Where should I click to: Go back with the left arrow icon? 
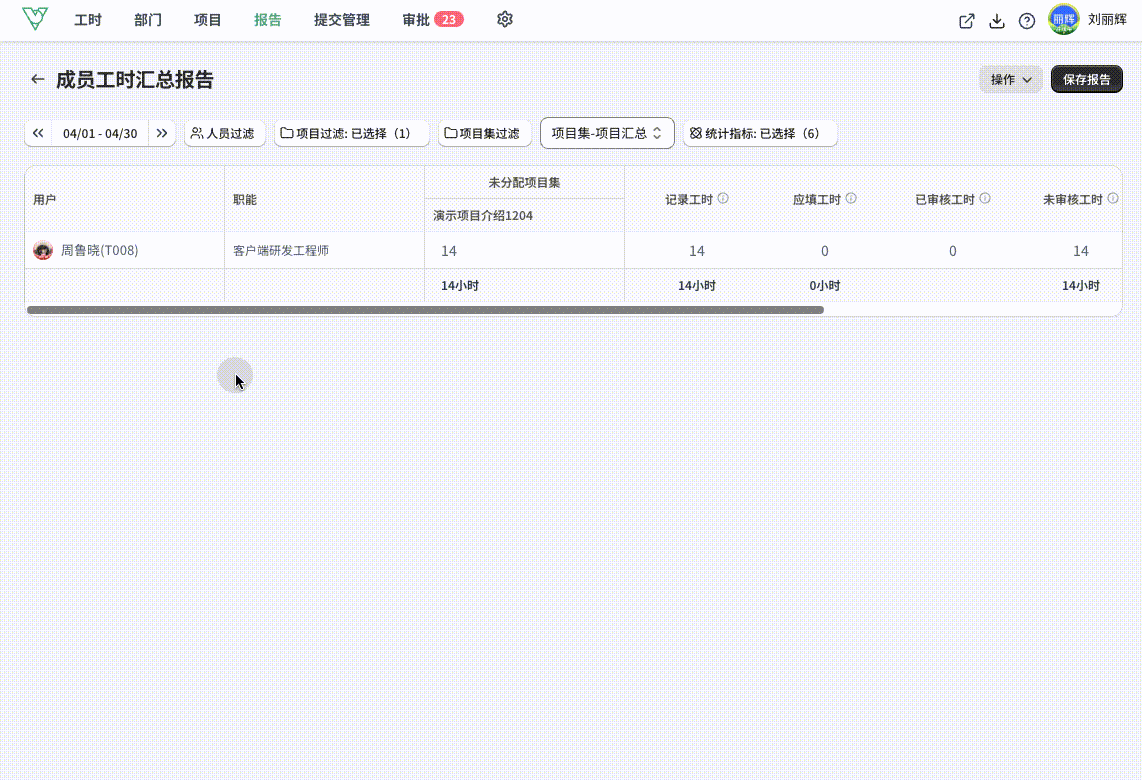(38, 79)
